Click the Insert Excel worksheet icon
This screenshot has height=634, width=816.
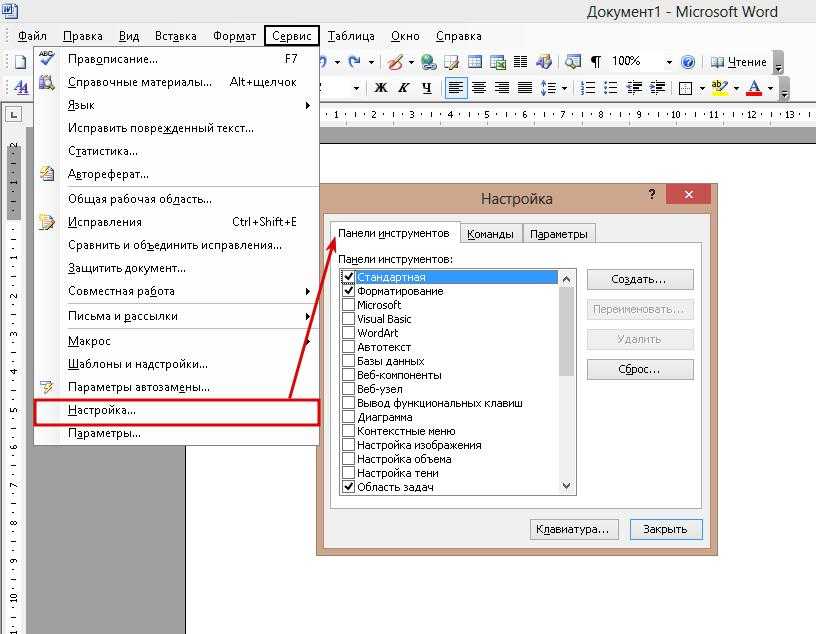[498, 62]
